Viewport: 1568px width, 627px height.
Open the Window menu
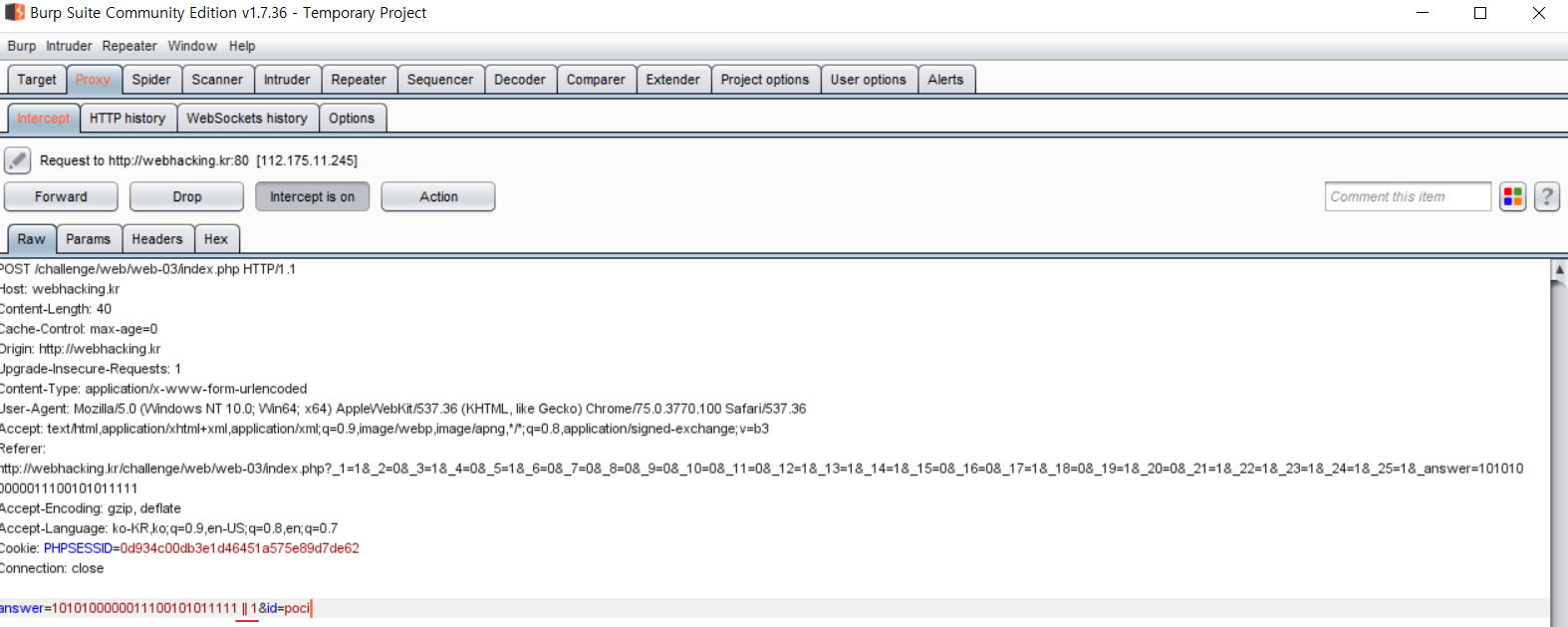[192, 46]
